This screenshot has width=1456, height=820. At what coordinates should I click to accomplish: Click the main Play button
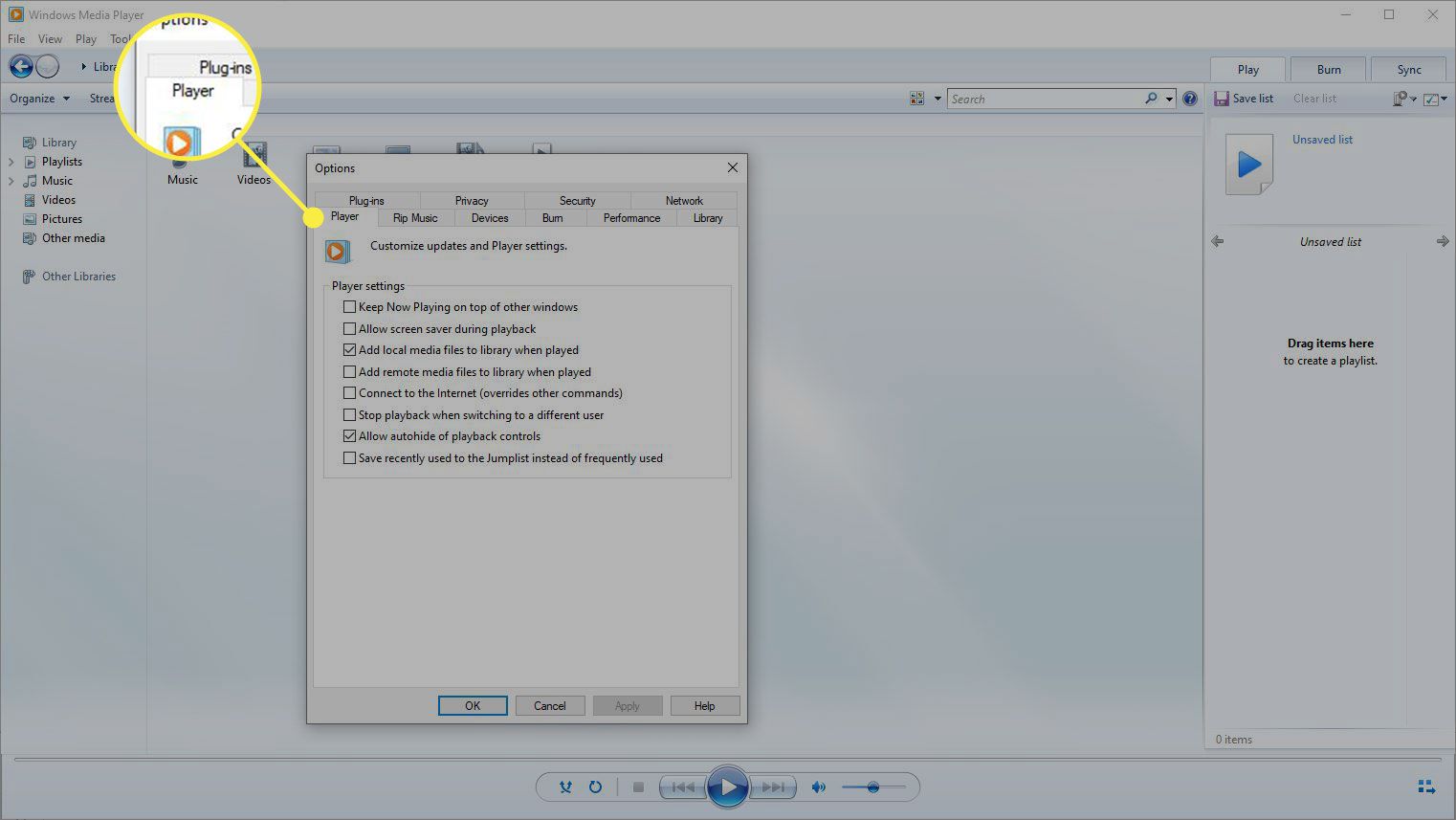point(727,787)
